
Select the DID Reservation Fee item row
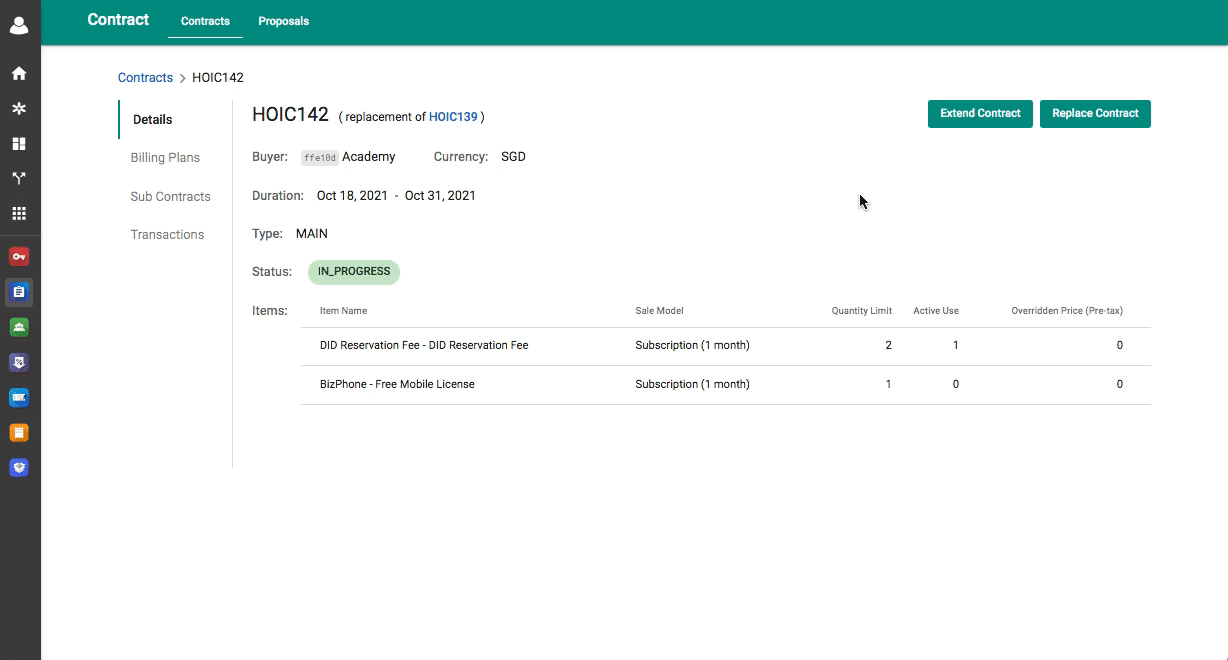(x=726, y=346)
